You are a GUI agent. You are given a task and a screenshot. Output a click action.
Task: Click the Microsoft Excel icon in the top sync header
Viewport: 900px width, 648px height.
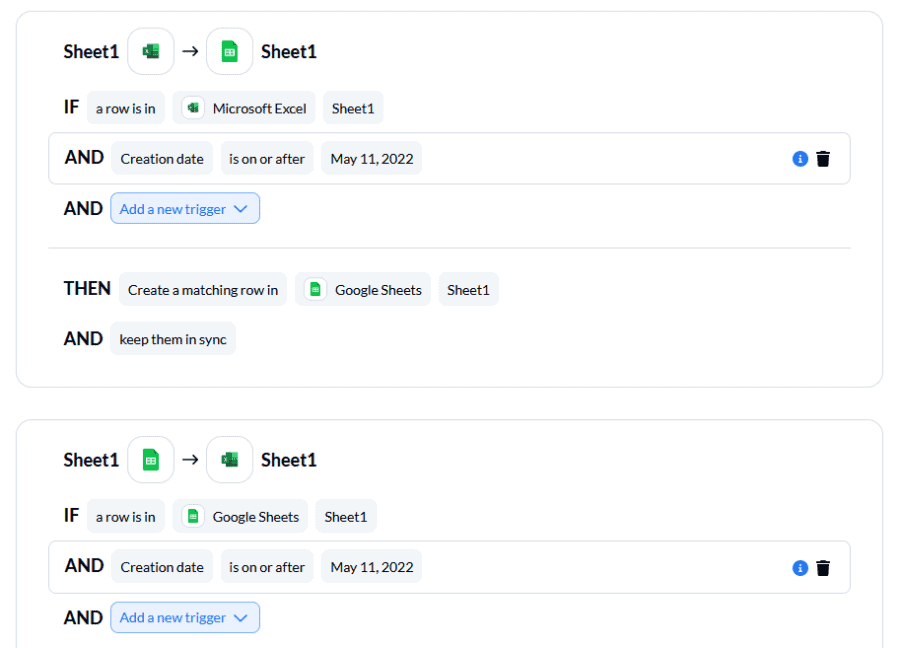[x=150, y=51]
